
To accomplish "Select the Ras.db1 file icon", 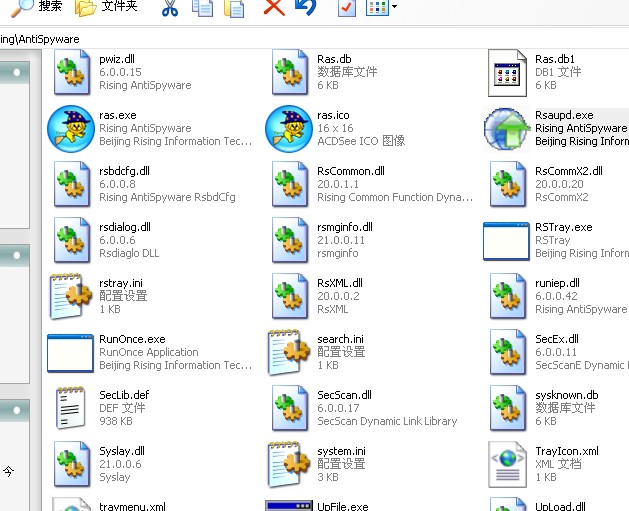I will click(507, 73).
